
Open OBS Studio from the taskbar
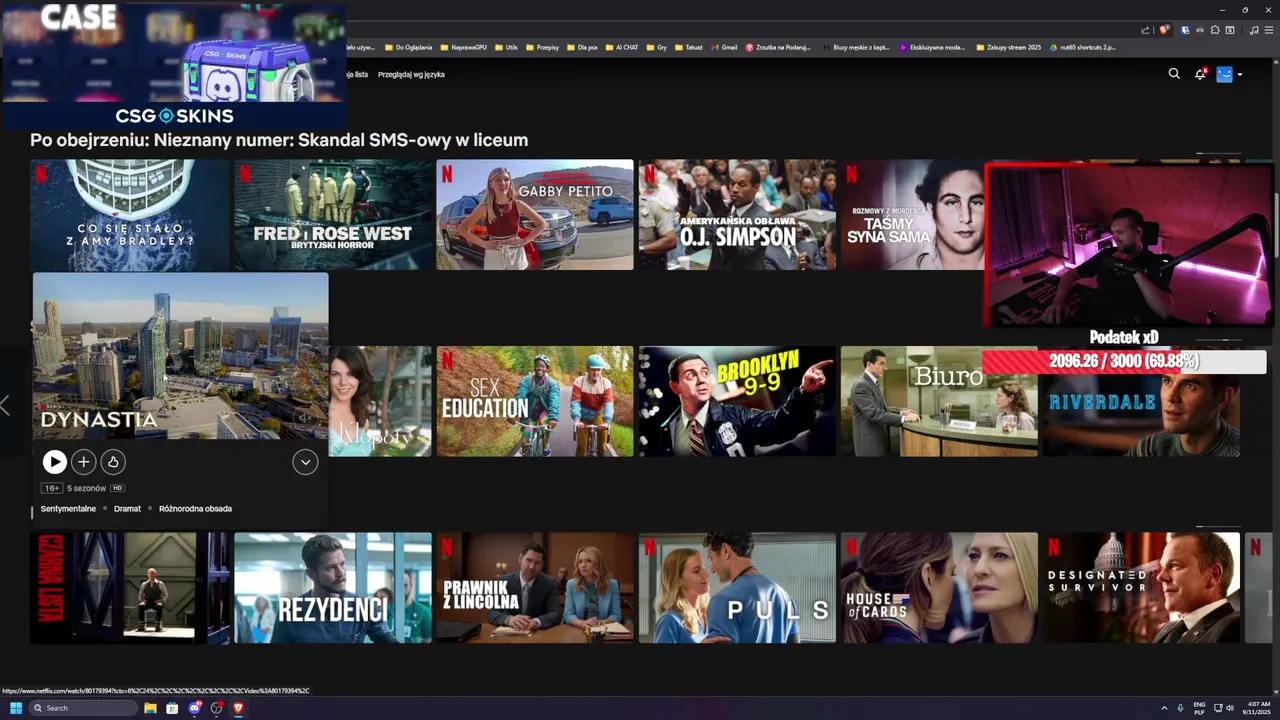(x=216, y=708)
